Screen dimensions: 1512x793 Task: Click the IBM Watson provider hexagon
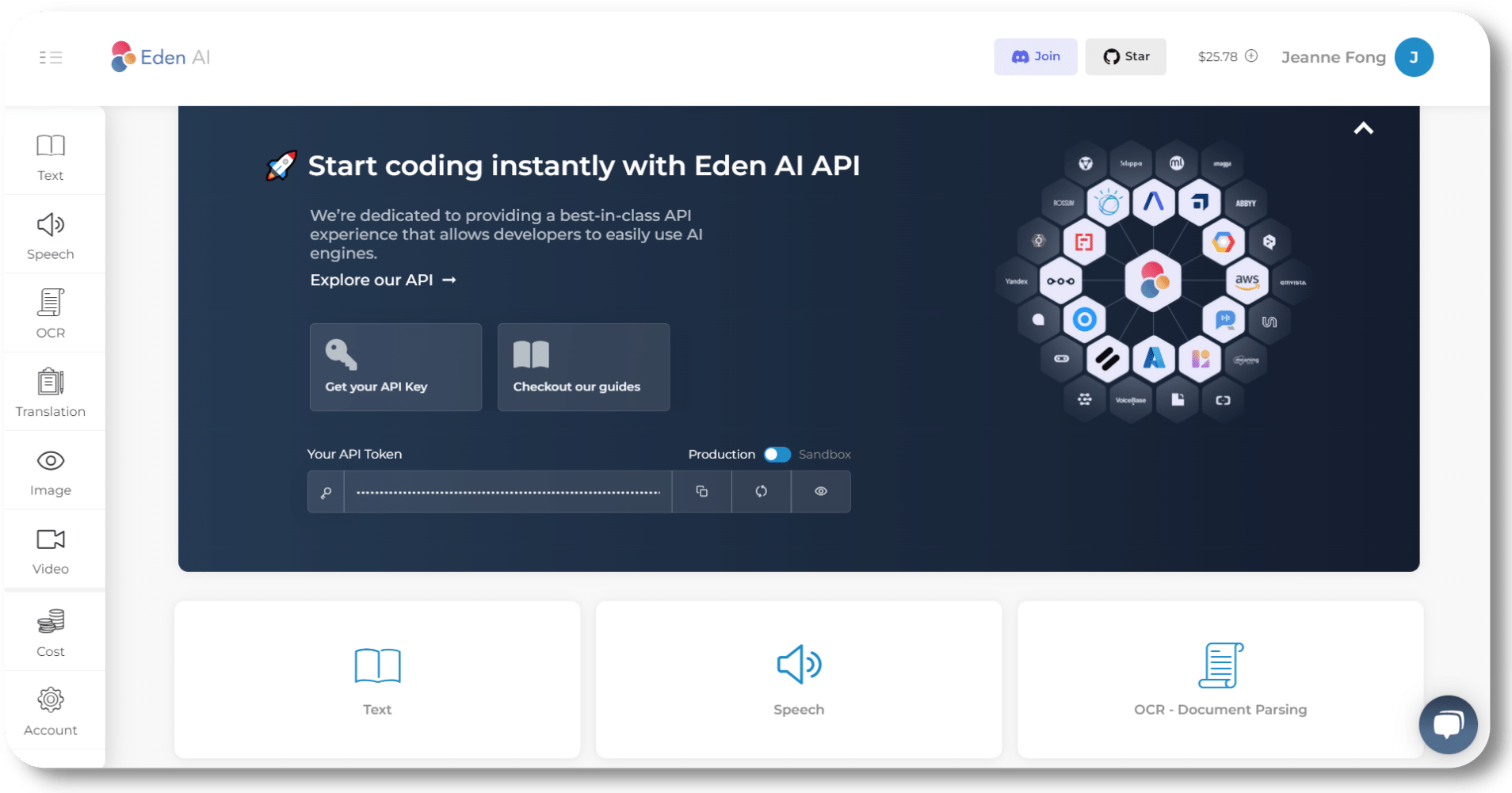[1108, 203]
